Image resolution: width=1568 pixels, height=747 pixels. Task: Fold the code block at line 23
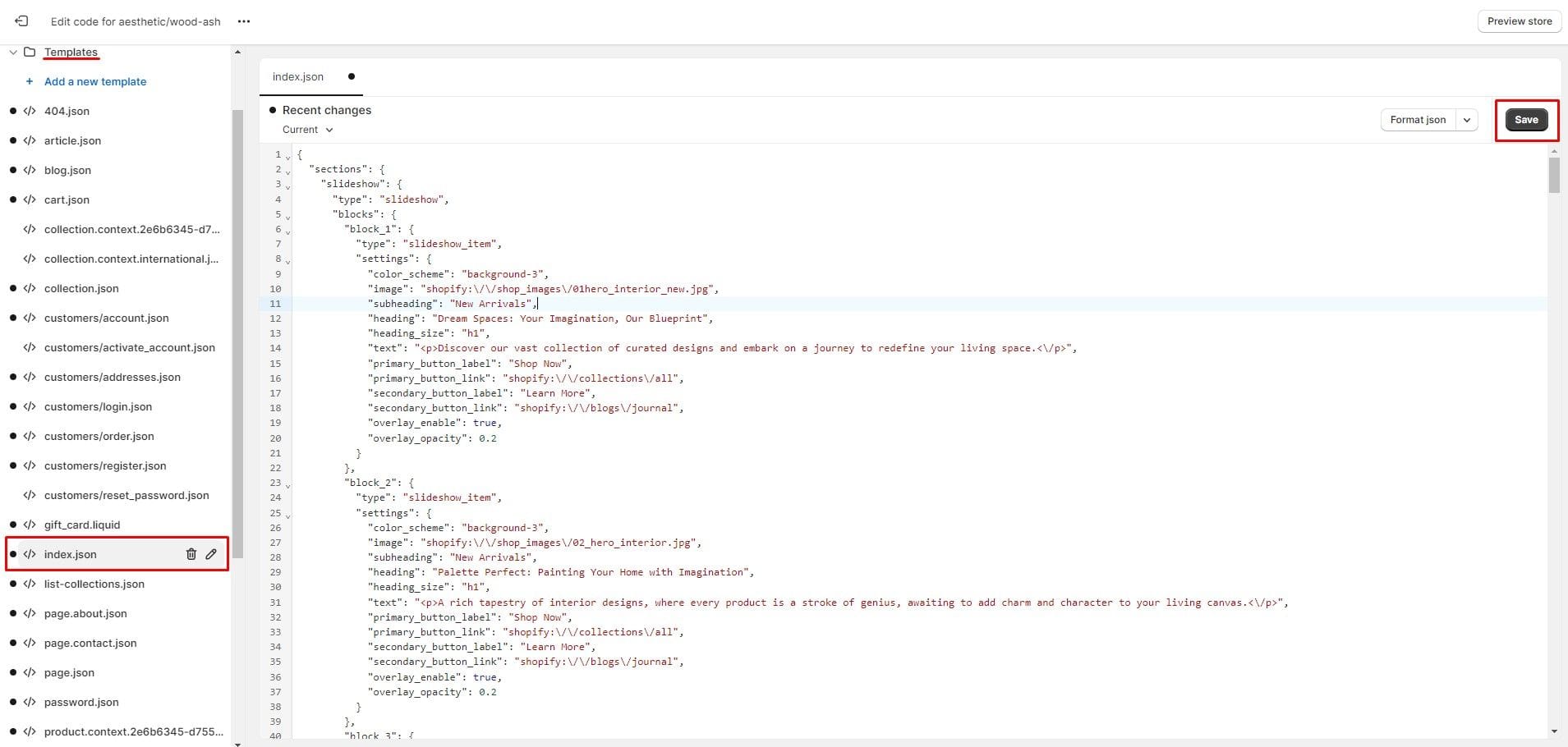click(287, 484)
